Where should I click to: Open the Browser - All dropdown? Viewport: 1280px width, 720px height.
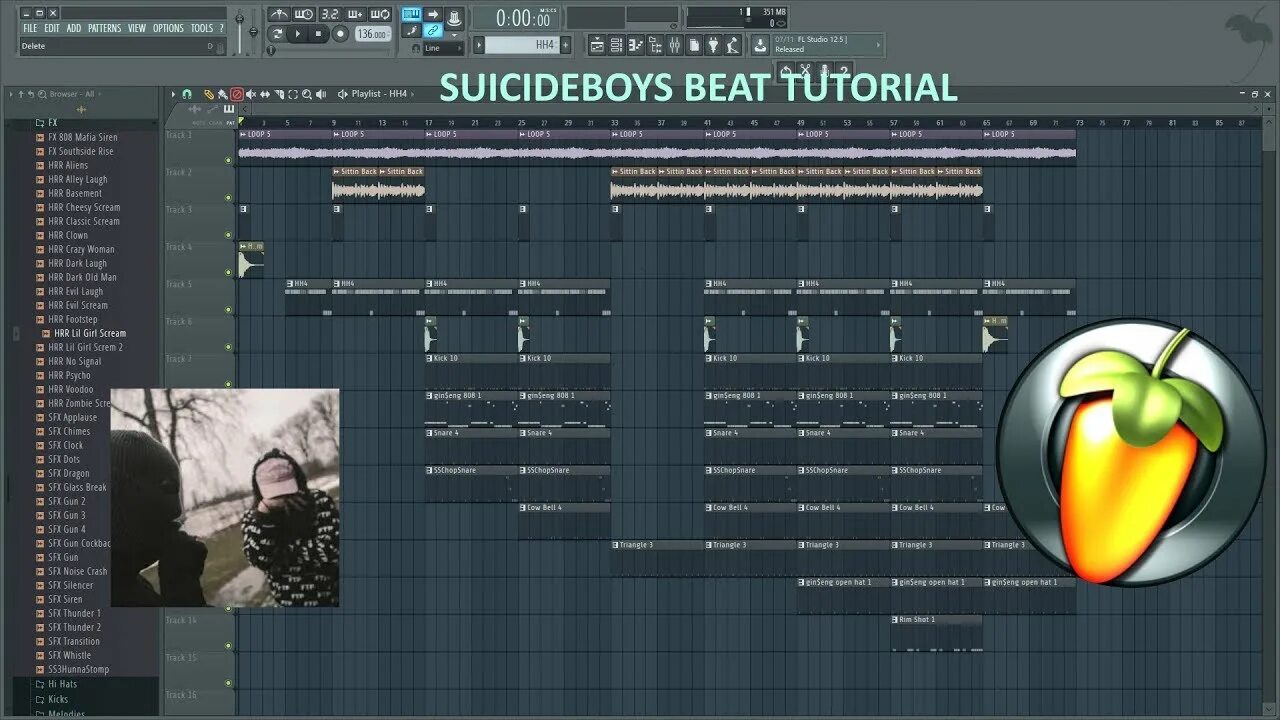(76, 94)
